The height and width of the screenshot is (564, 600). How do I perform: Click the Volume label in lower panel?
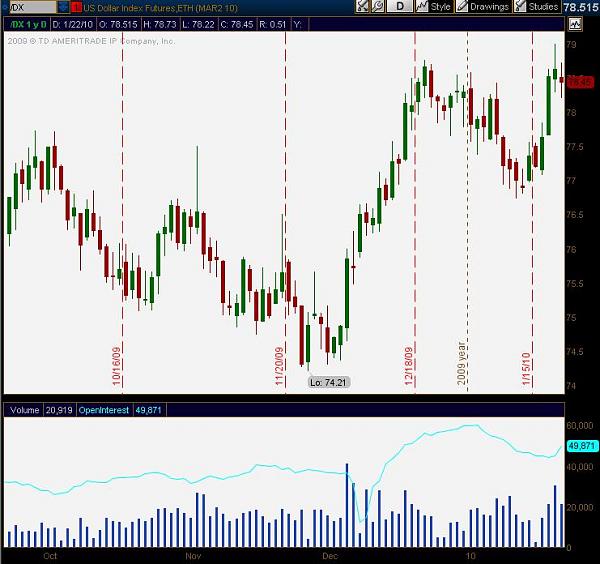24,410
